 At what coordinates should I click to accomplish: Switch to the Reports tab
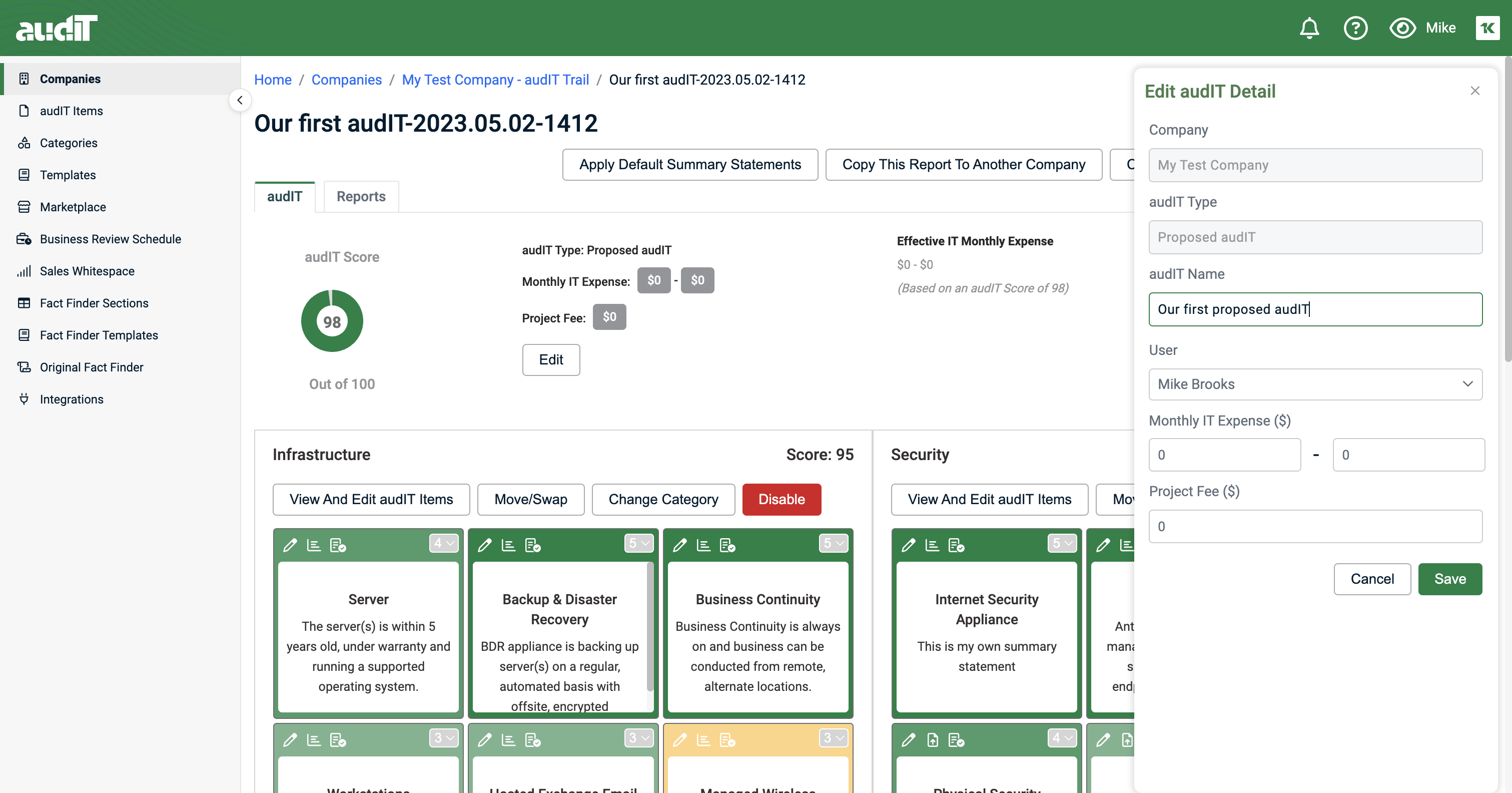click(361, 196)
